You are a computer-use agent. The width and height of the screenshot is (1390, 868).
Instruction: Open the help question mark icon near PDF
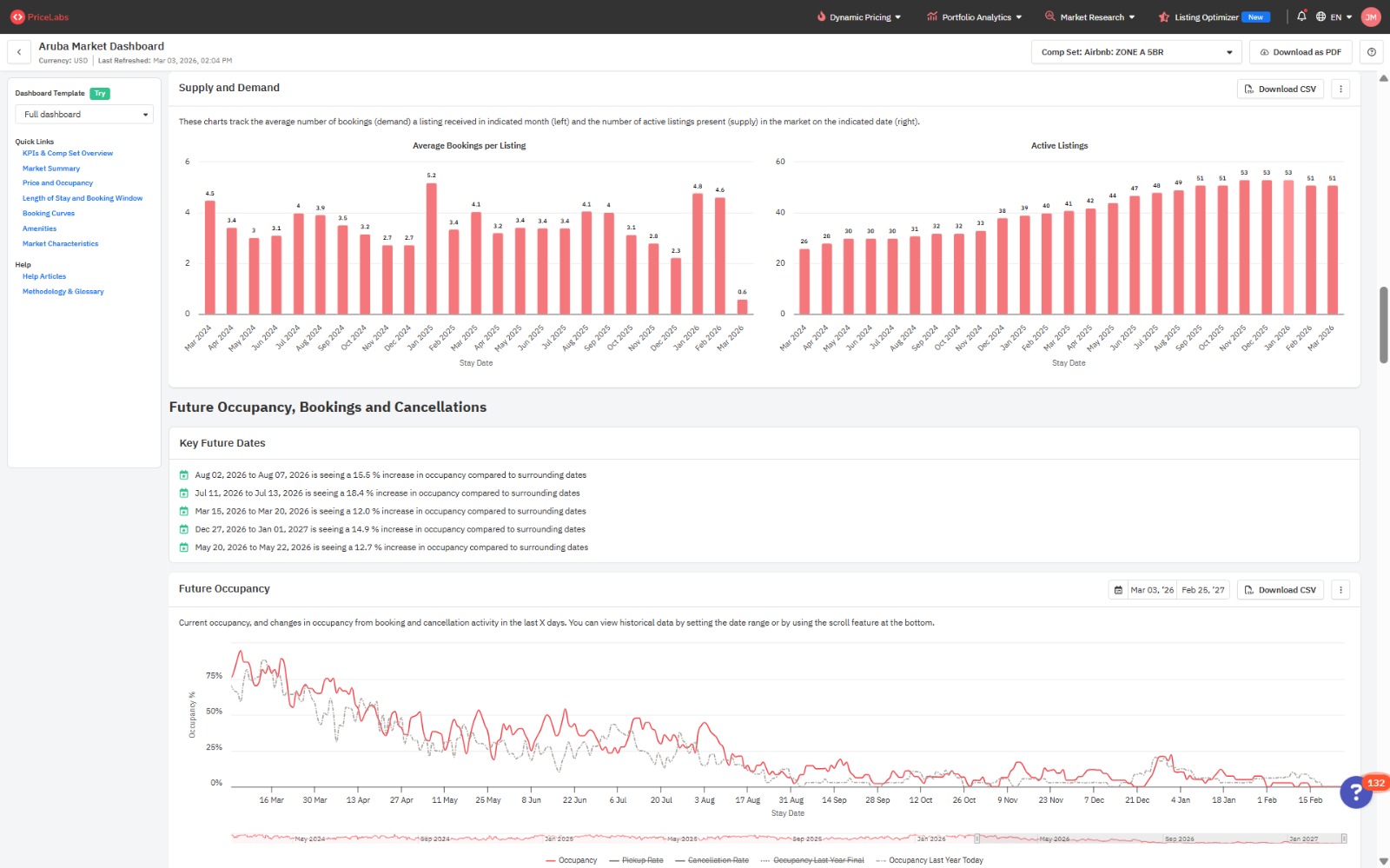click(1372, 52)
